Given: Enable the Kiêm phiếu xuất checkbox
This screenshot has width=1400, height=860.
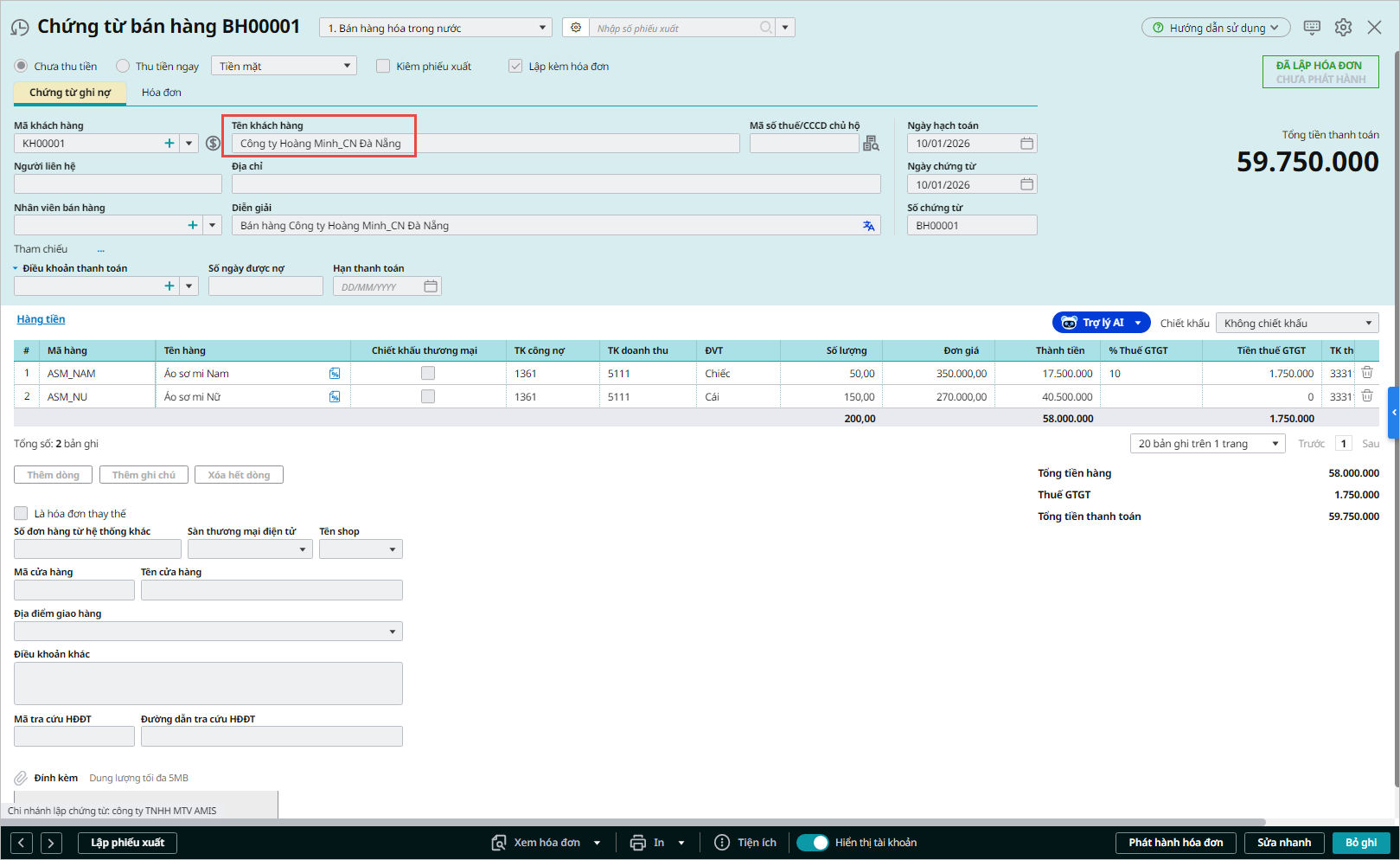Looking at the screenshot, I should (384, 67).
